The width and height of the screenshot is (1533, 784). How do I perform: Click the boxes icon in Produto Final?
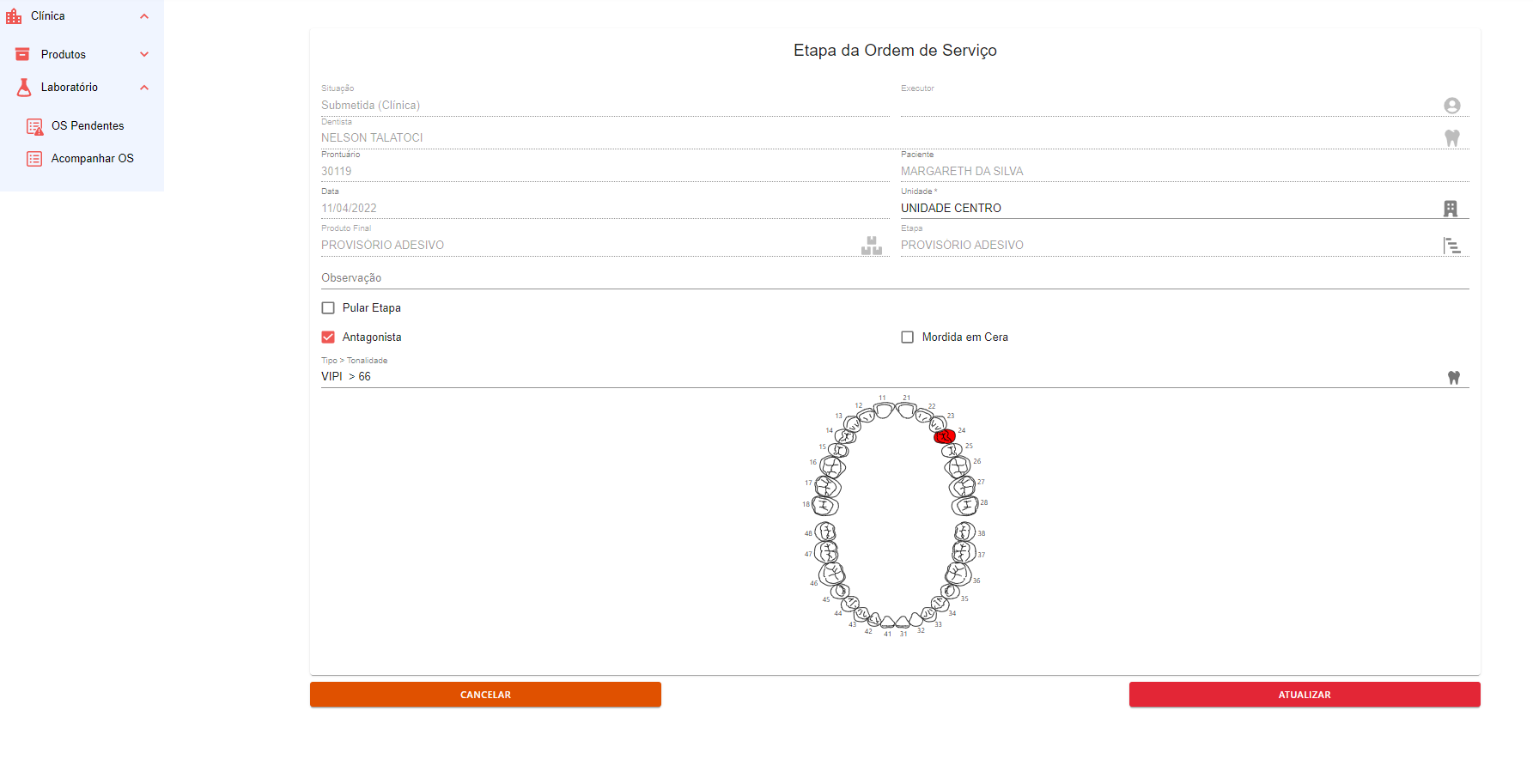[871, 246]
